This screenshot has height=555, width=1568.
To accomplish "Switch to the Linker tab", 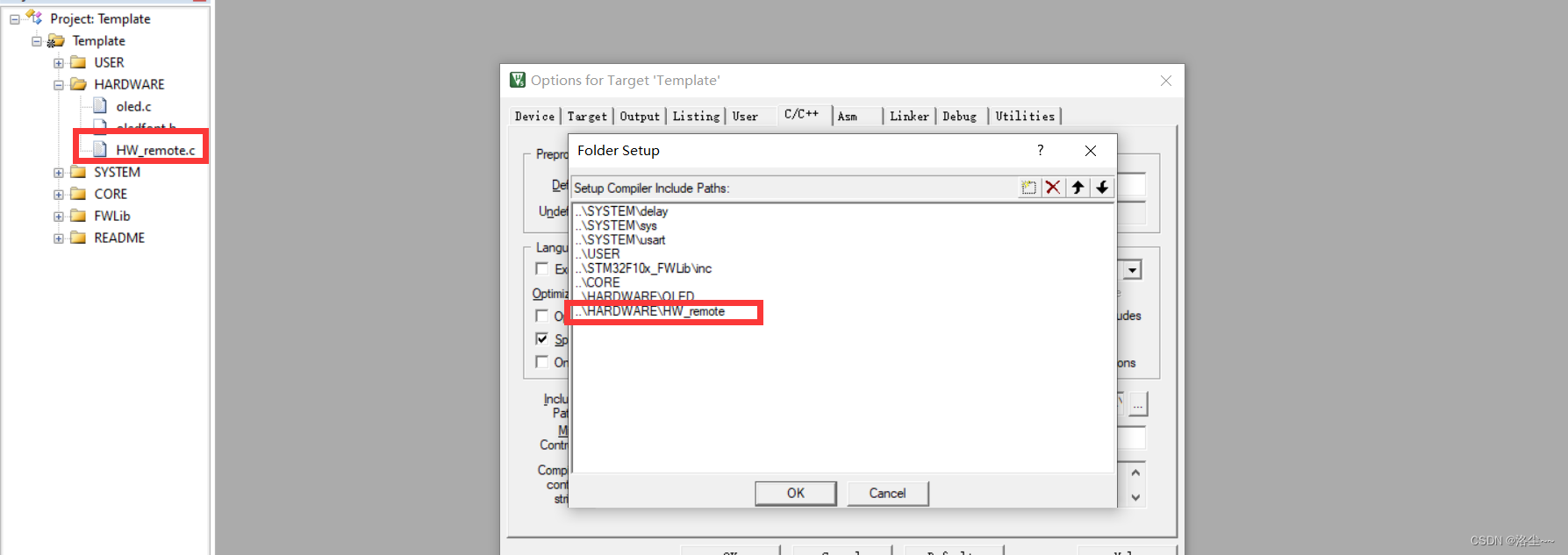I will click(x=909, y=117).
